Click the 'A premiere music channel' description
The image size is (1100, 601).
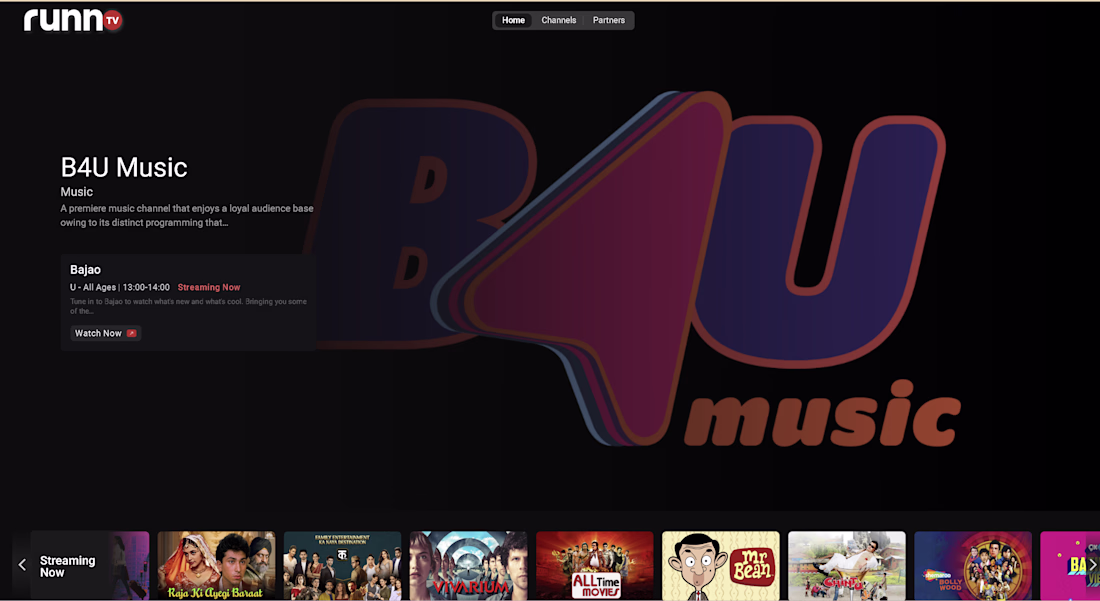[x=187, y=216]
